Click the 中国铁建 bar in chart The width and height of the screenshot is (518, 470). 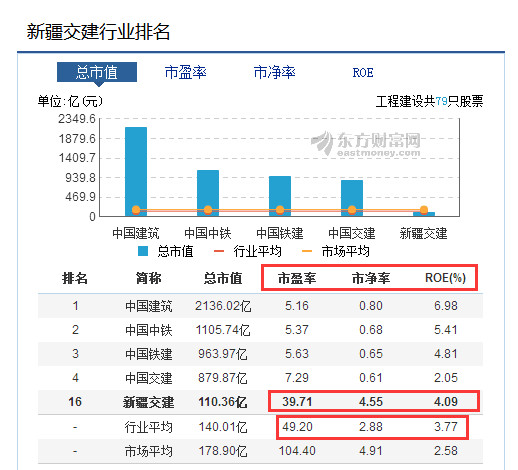(280, 196)
